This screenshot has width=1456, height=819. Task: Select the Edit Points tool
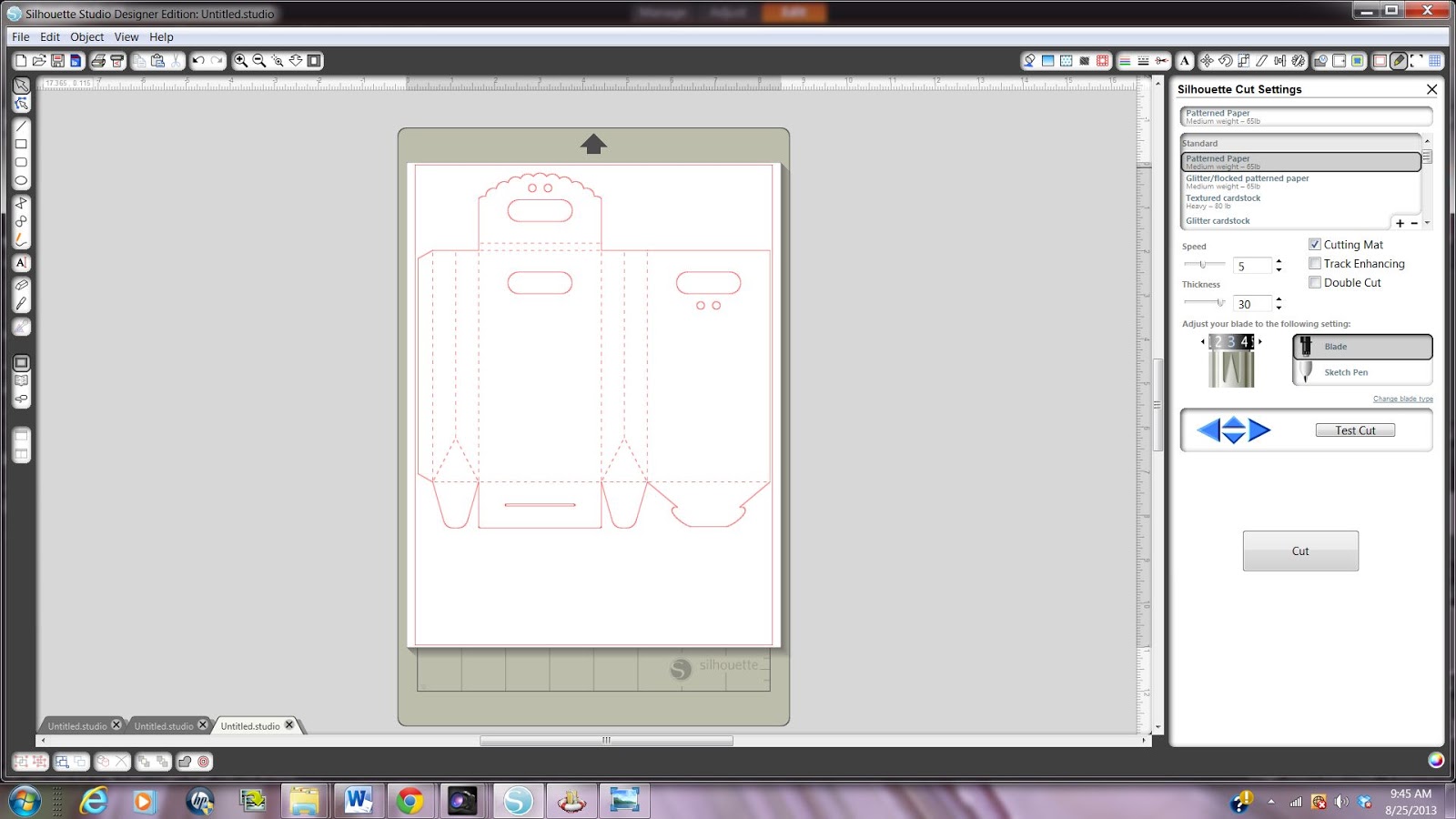click(21, 104)
